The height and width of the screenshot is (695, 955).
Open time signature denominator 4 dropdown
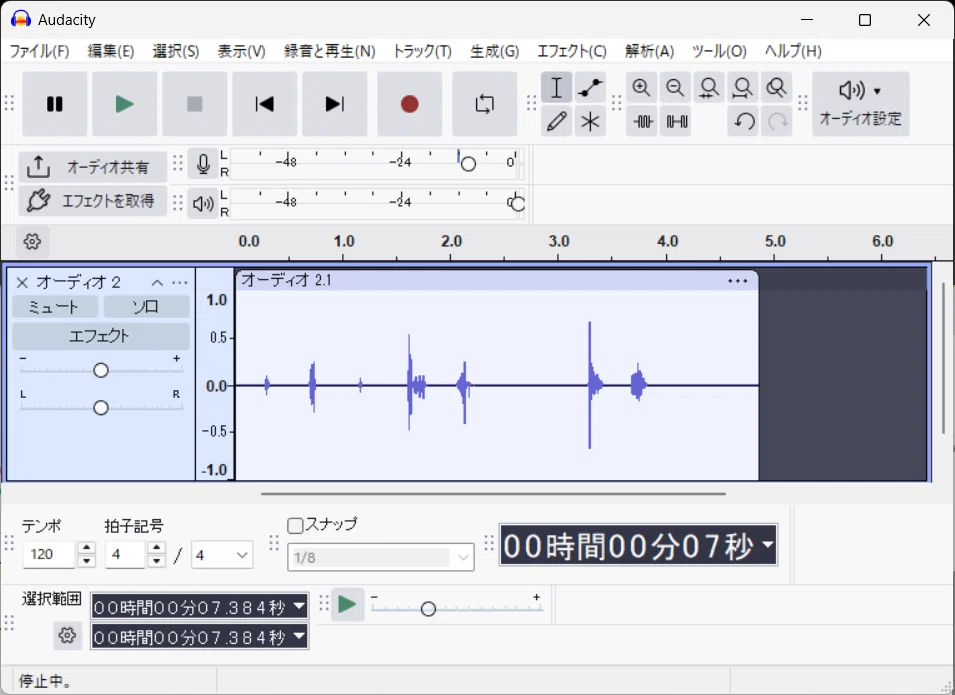pos(222,555)
